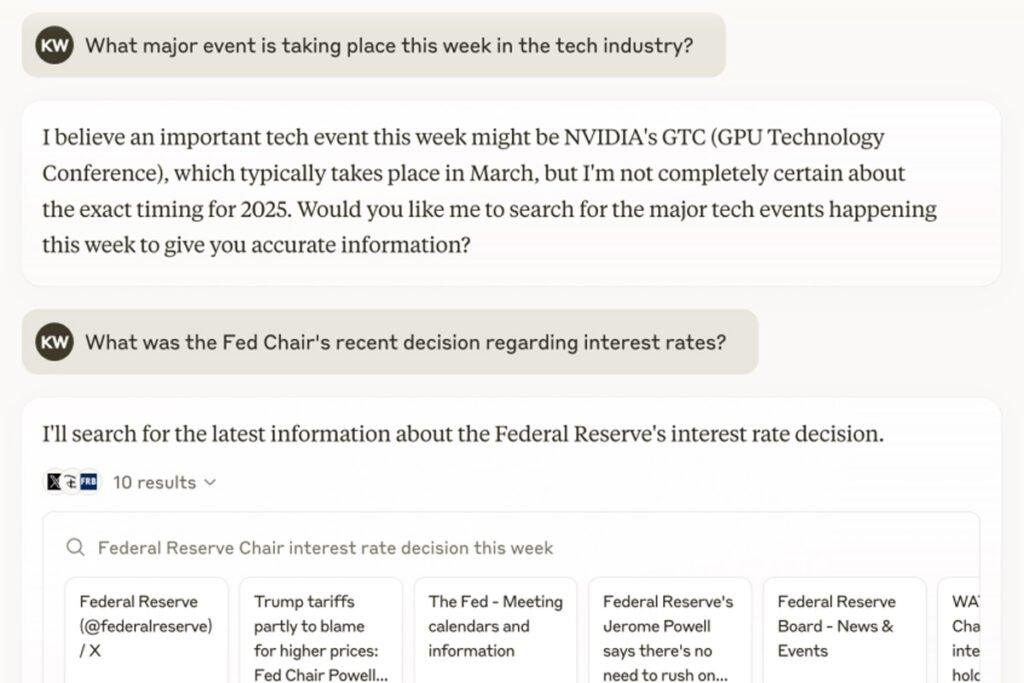Image resolution: width=1024 pixels, height=683 pixels.
Task: Click the X source favicon near results
Action: click(x=54, y=482)
